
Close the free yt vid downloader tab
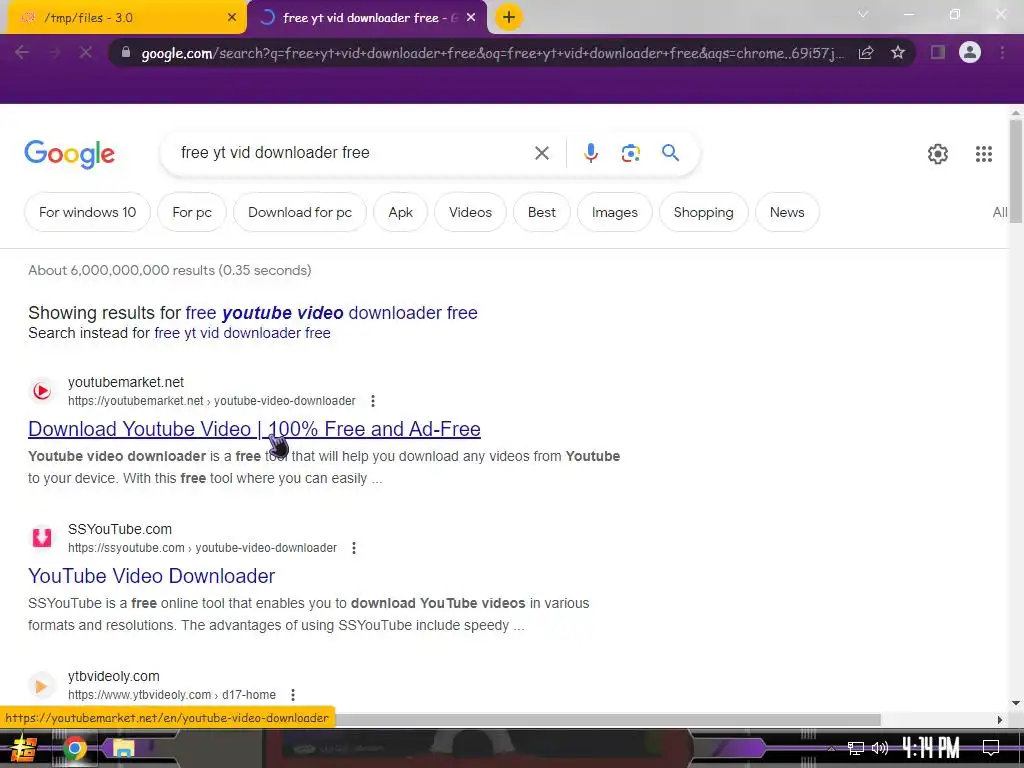pos(471,18)
